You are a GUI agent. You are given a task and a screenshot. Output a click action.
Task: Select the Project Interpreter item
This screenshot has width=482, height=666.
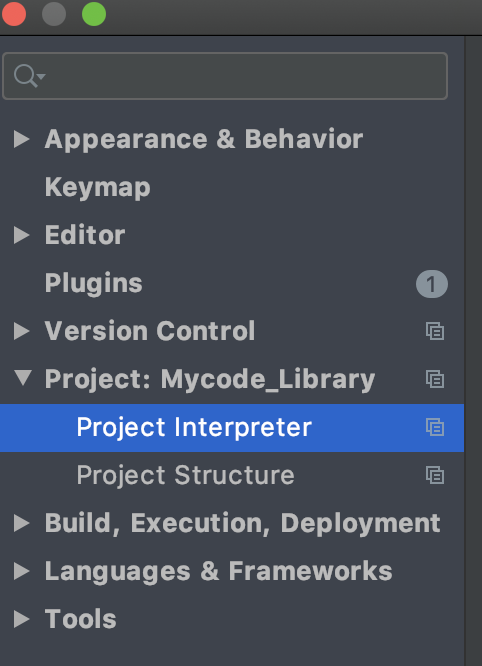pos(232,428)
